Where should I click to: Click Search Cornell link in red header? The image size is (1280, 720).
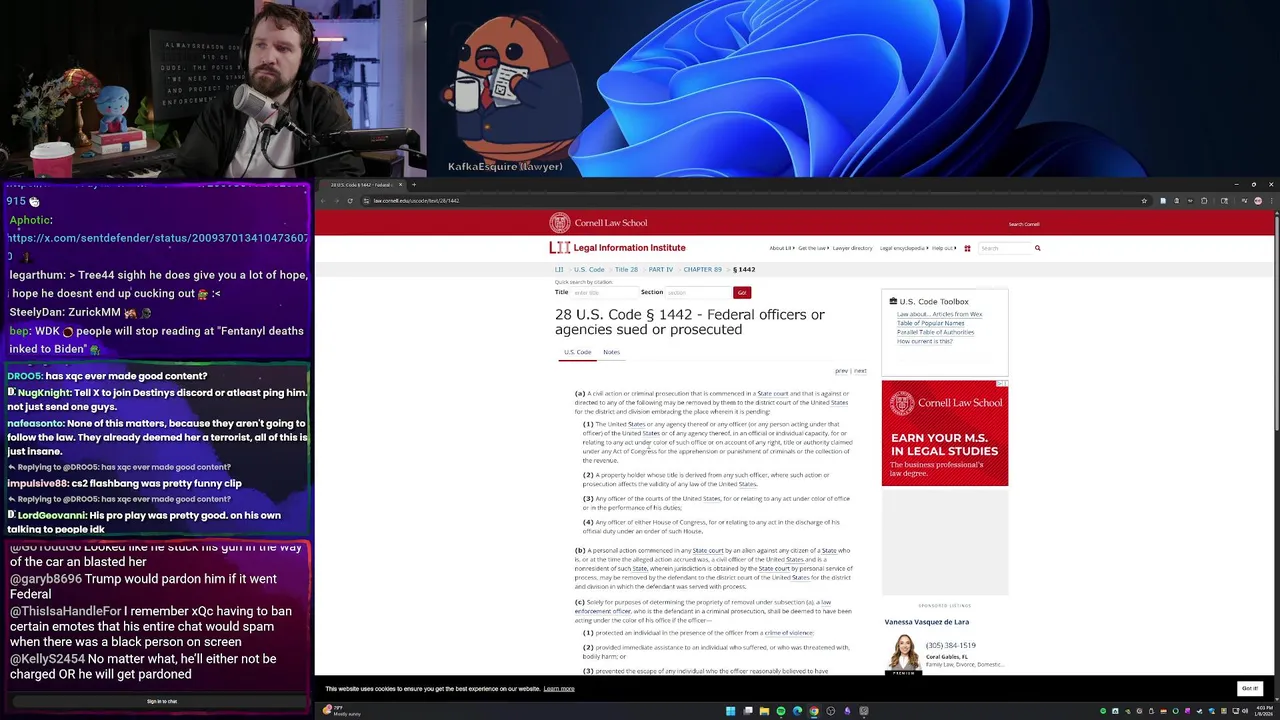pyautogui.click(x=1024, y=224)
